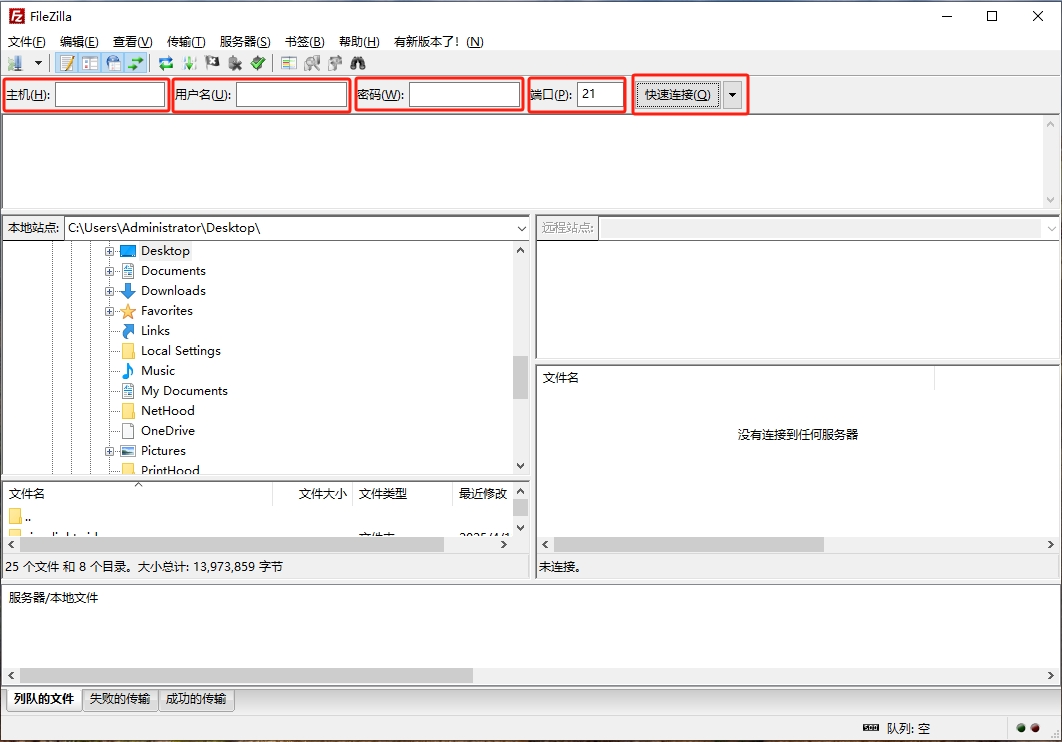Open the Site Manager icon

[x=16, y=64]
